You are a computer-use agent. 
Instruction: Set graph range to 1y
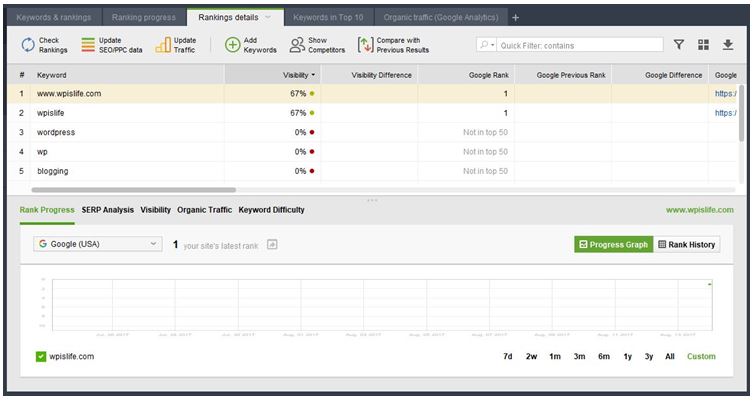(628, 356)
